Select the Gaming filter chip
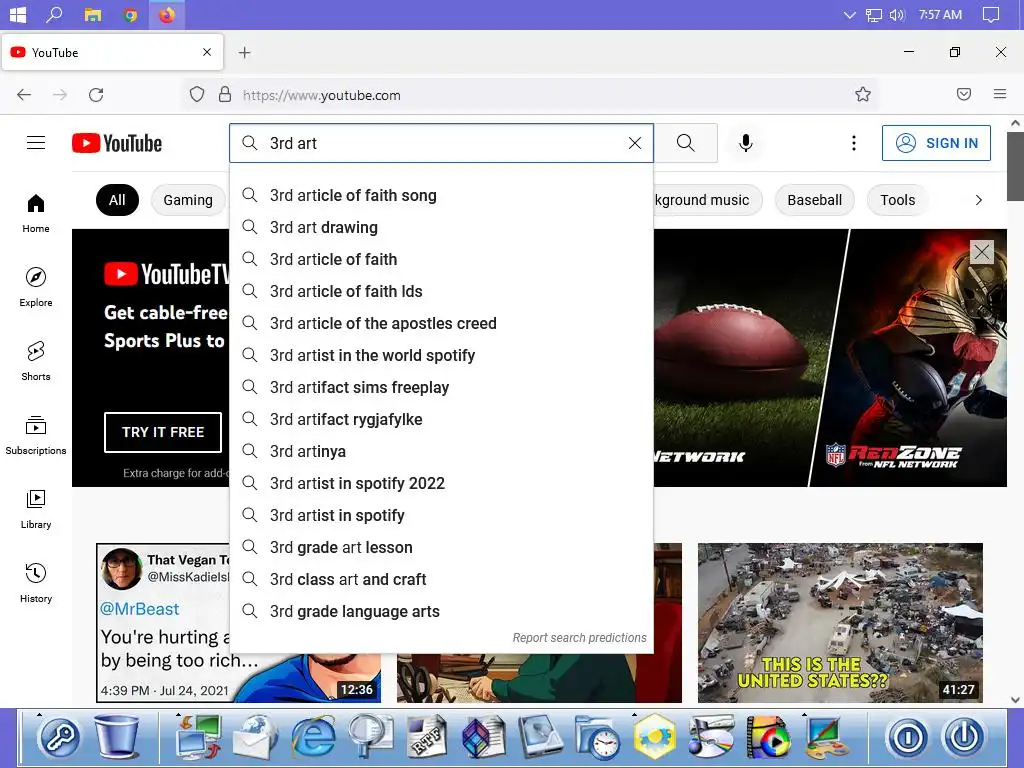Screen dimensions: 1024x768 pyautogui.click(x=188, y=200)
